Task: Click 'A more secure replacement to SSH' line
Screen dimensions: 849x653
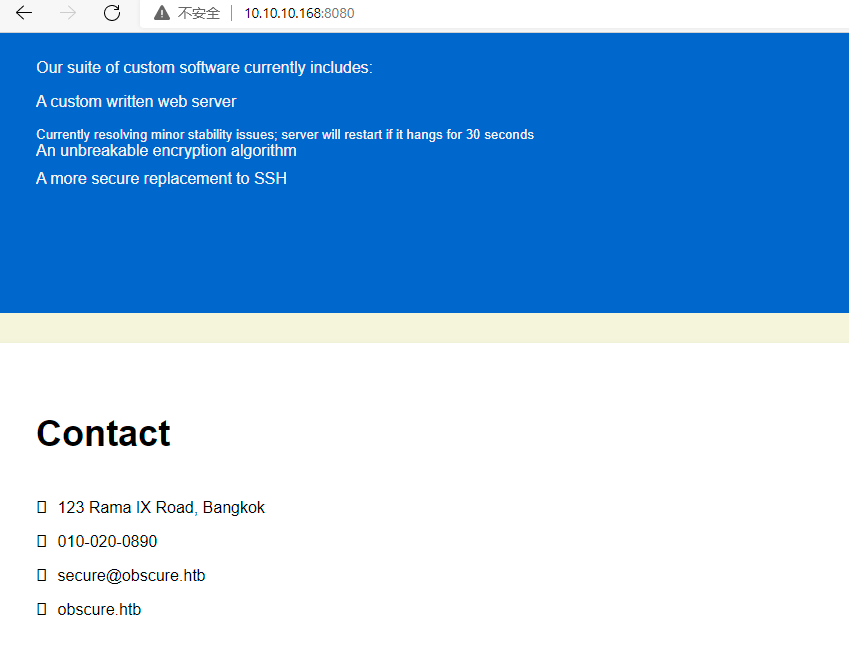Action: [x=161, y=179]
